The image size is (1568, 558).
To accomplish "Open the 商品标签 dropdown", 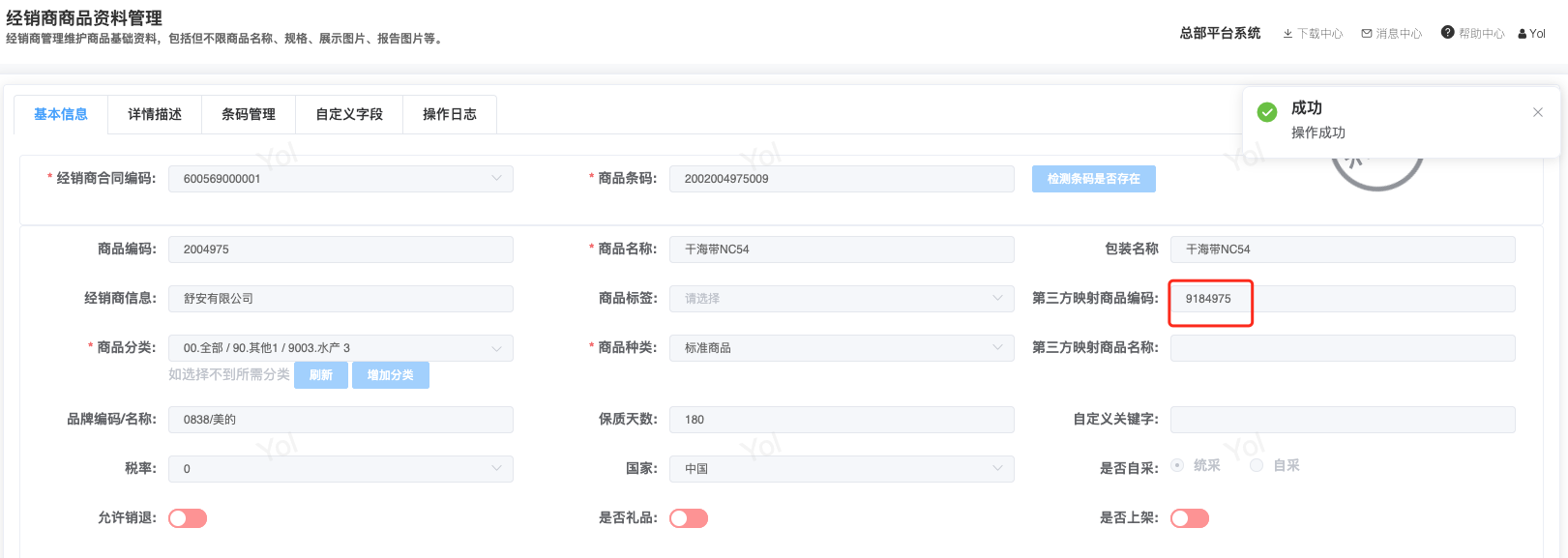I will click(x=997, y=298).
